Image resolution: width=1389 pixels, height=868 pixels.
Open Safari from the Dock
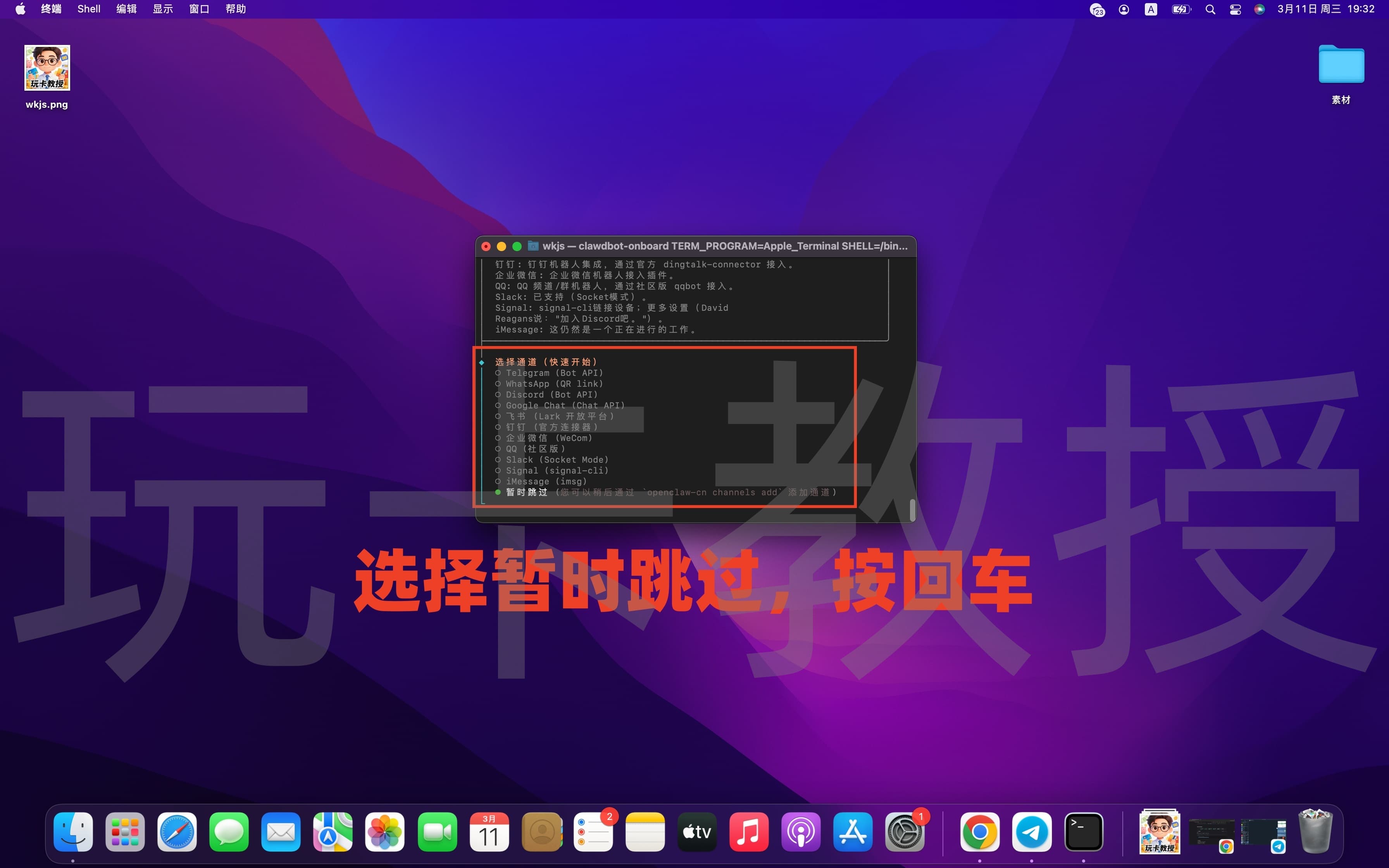[x=176, y=831]
